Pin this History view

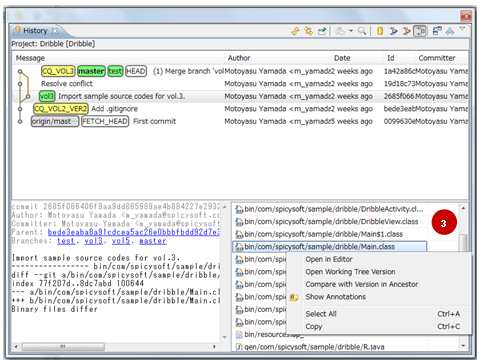pyautogui.click(x=322, y=31)
